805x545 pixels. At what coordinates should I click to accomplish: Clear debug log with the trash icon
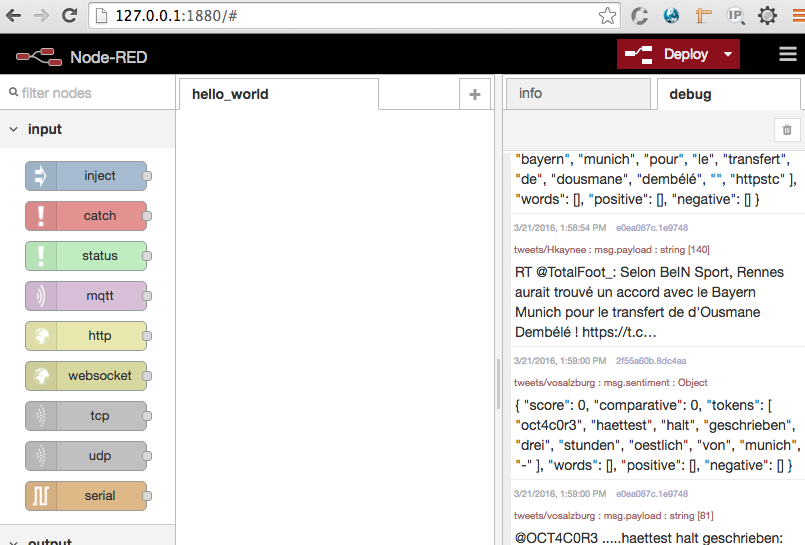787,130
